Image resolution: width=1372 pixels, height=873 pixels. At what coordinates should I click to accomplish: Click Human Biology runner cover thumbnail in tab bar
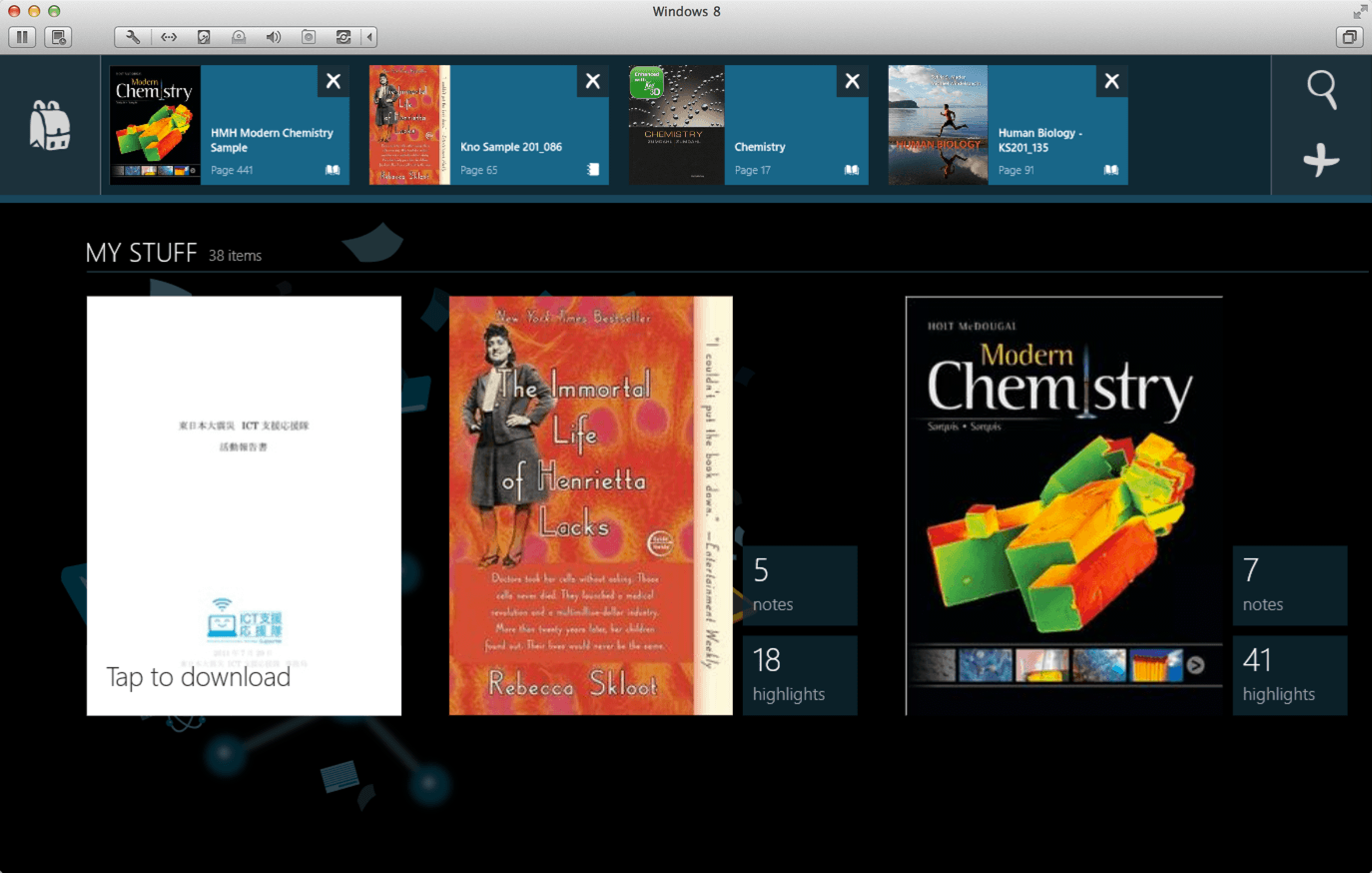tap(938, 125)
